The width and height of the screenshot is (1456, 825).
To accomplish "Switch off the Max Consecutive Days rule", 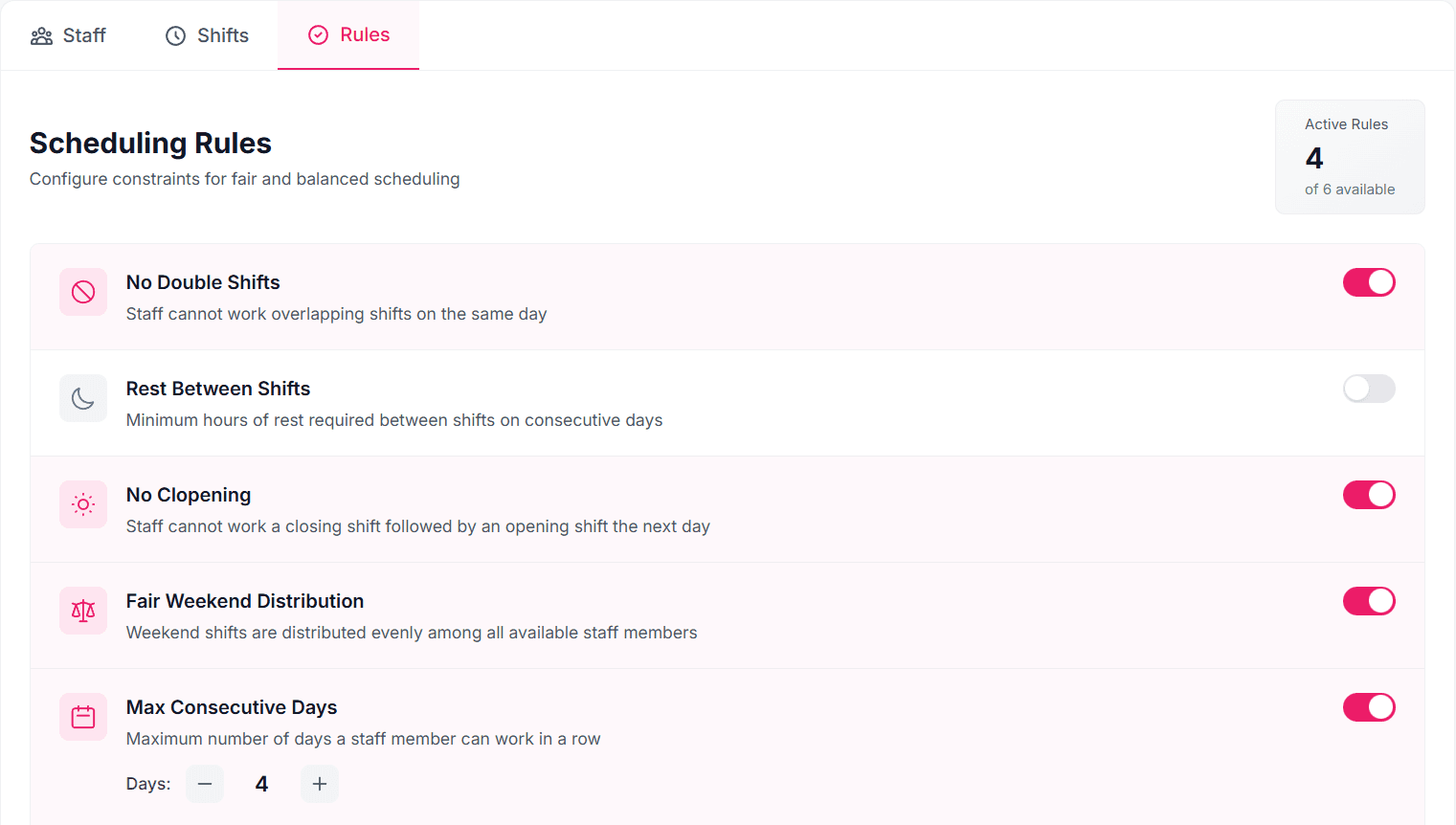I will pos(1368,707).
